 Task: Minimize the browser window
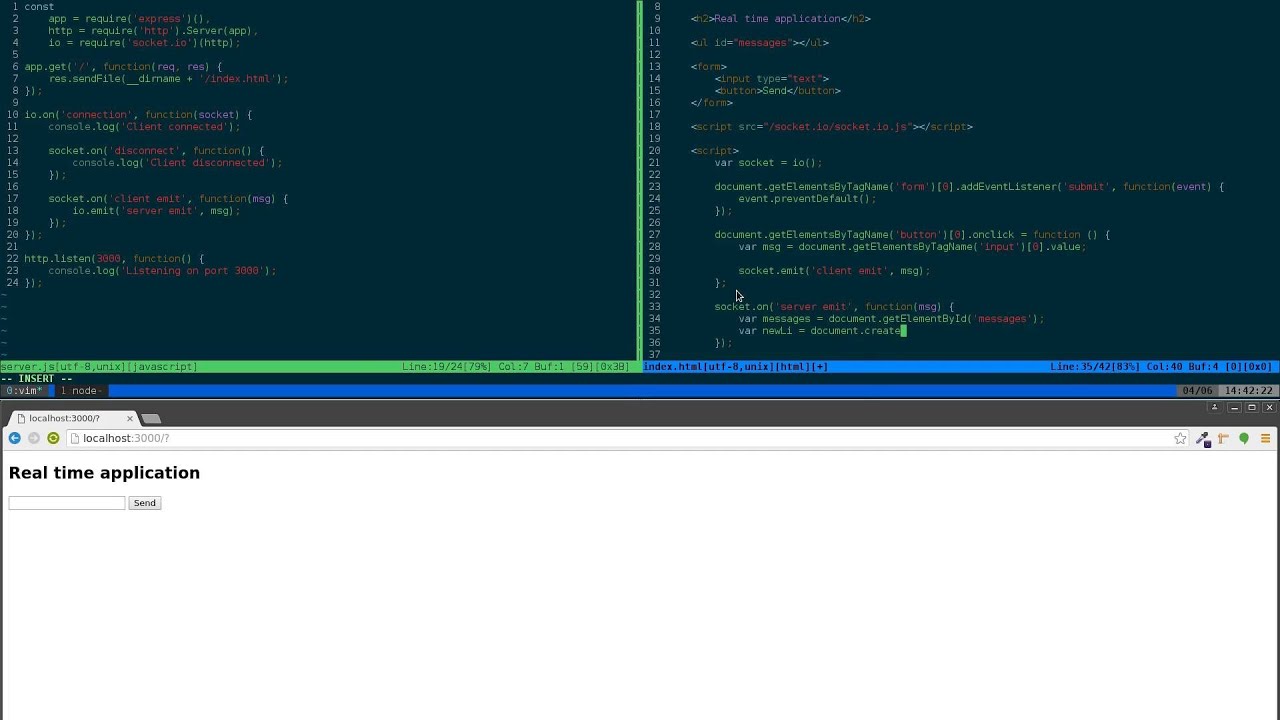1234,407
